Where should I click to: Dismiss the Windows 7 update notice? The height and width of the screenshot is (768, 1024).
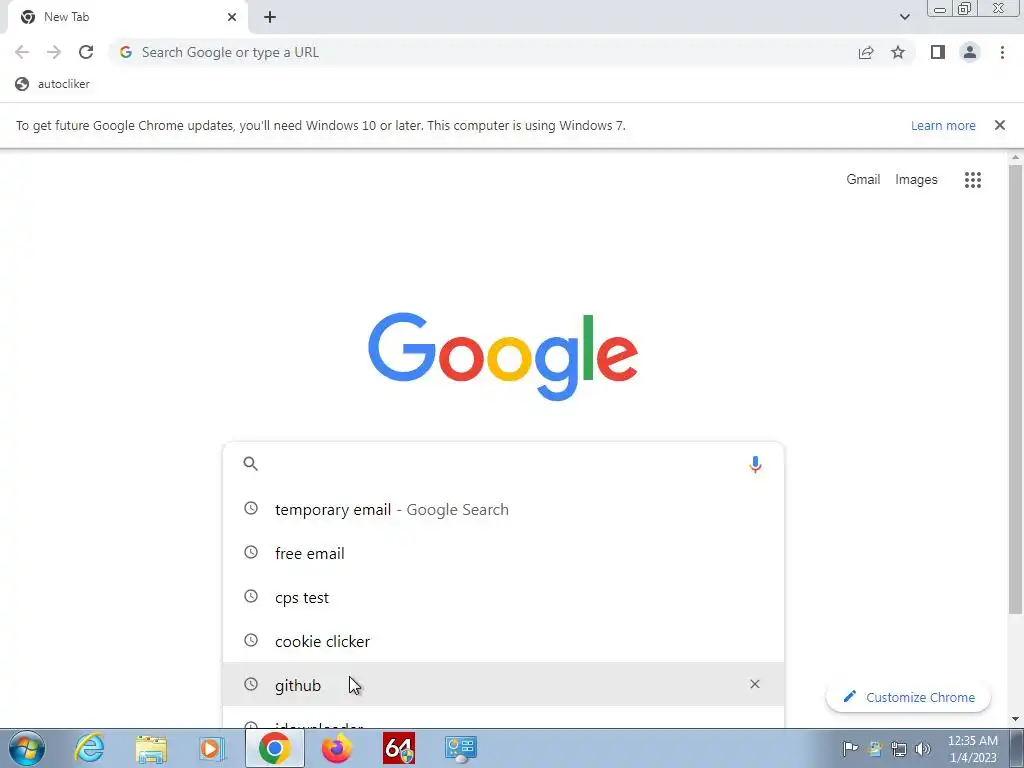tap(1000, 125)
